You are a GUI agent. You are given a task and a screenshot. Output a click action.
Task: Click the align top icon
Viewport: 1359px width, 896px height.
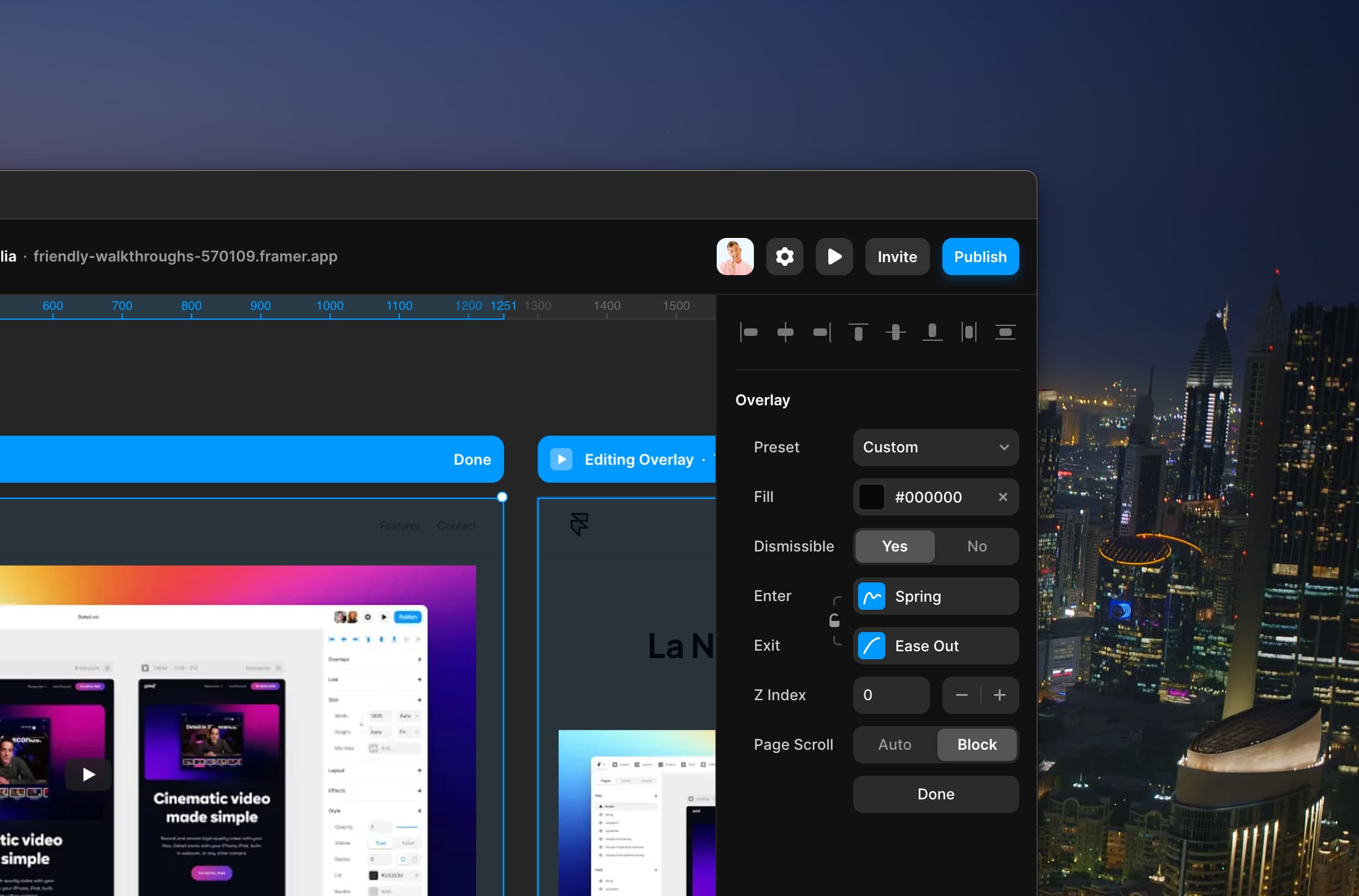click(x=859, y=333)
